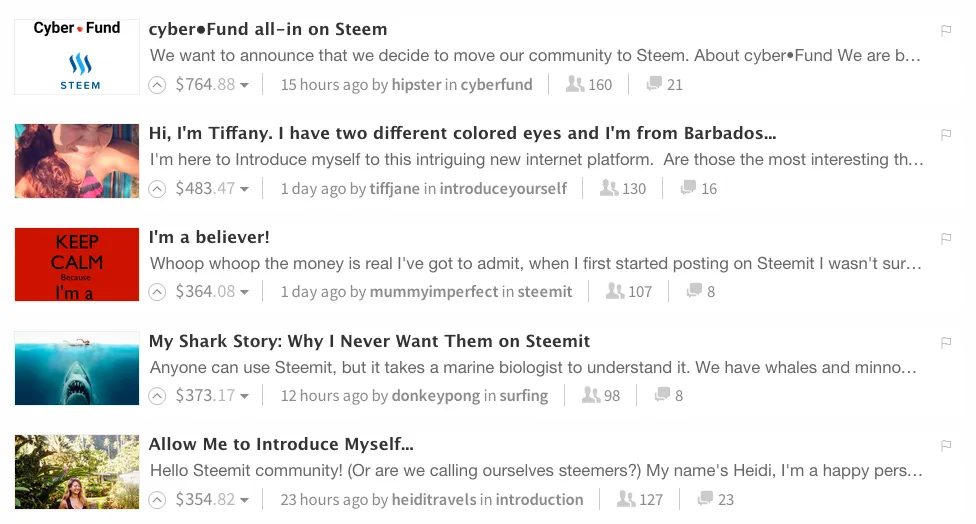Upvote the shark story by donkeypong
The image size is (976, 524).
click(157, 395)
